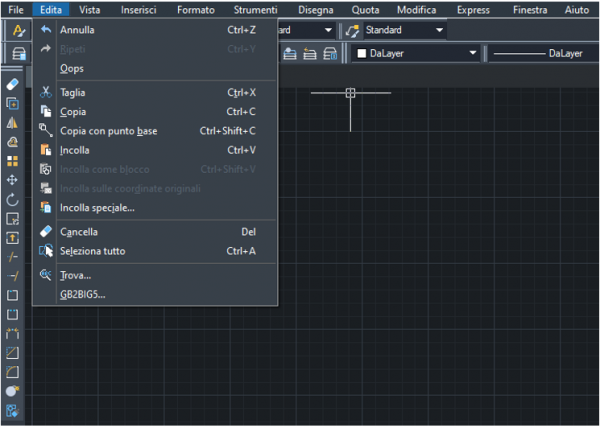The image size is (600, 428).
Task: Click the text style icon in top toolbar
Action: (18, 30)
